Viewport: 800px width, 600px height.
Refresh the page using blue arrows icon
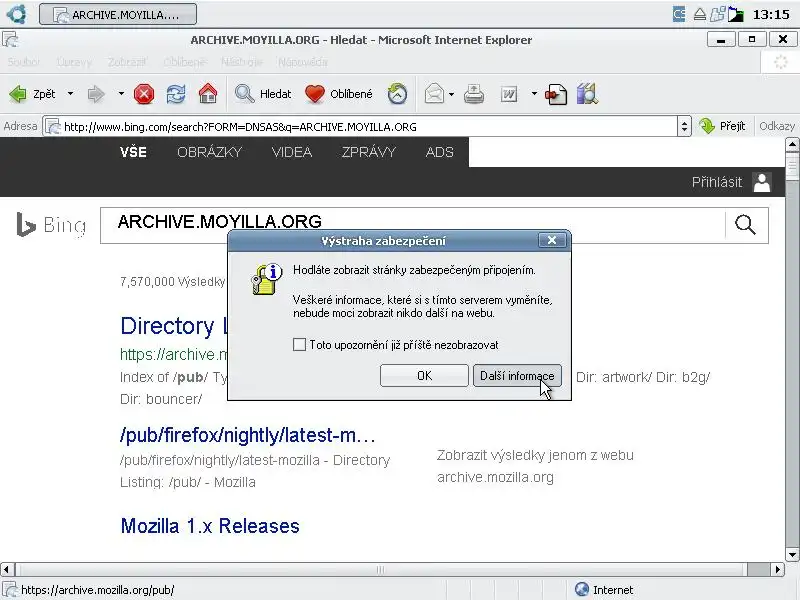coord(176,94)
